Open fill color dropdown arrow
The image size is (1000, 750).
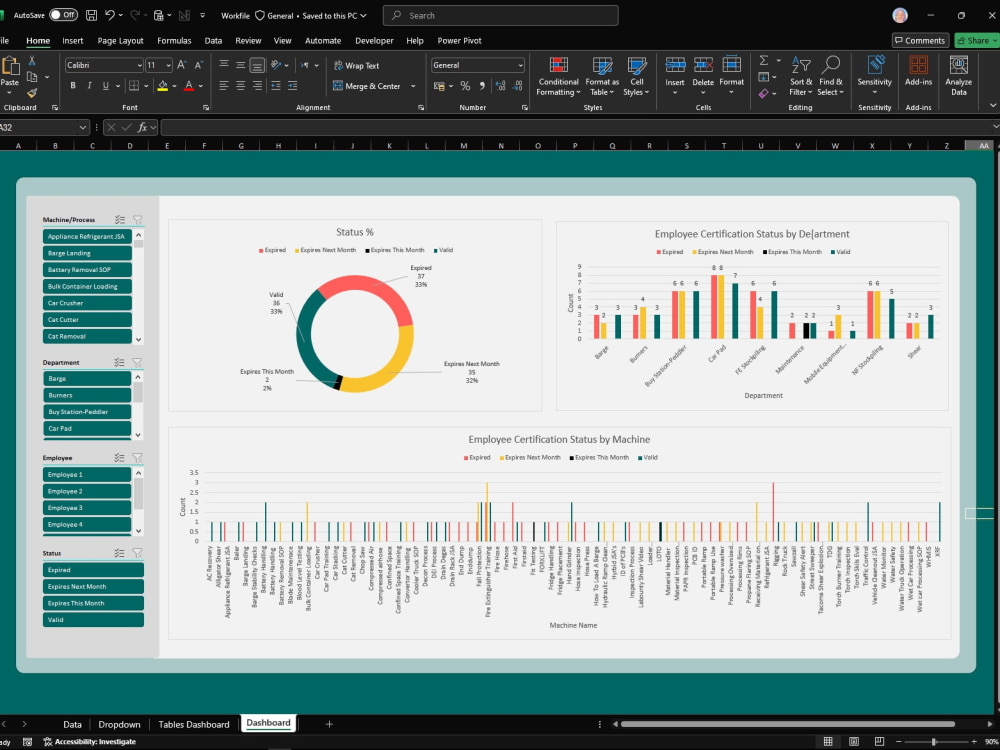point(174,86)
